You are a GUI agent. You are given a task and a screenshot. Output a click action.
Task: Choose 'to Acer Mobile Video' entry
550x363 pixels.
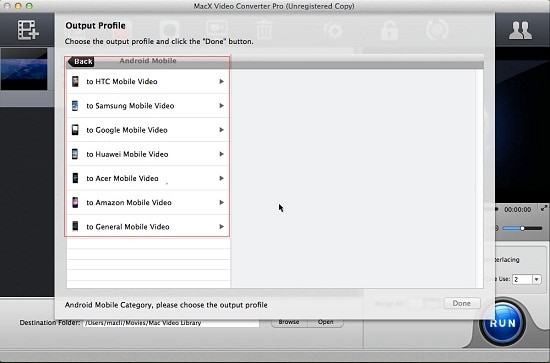pyautogui.click(x=148, y=178)
